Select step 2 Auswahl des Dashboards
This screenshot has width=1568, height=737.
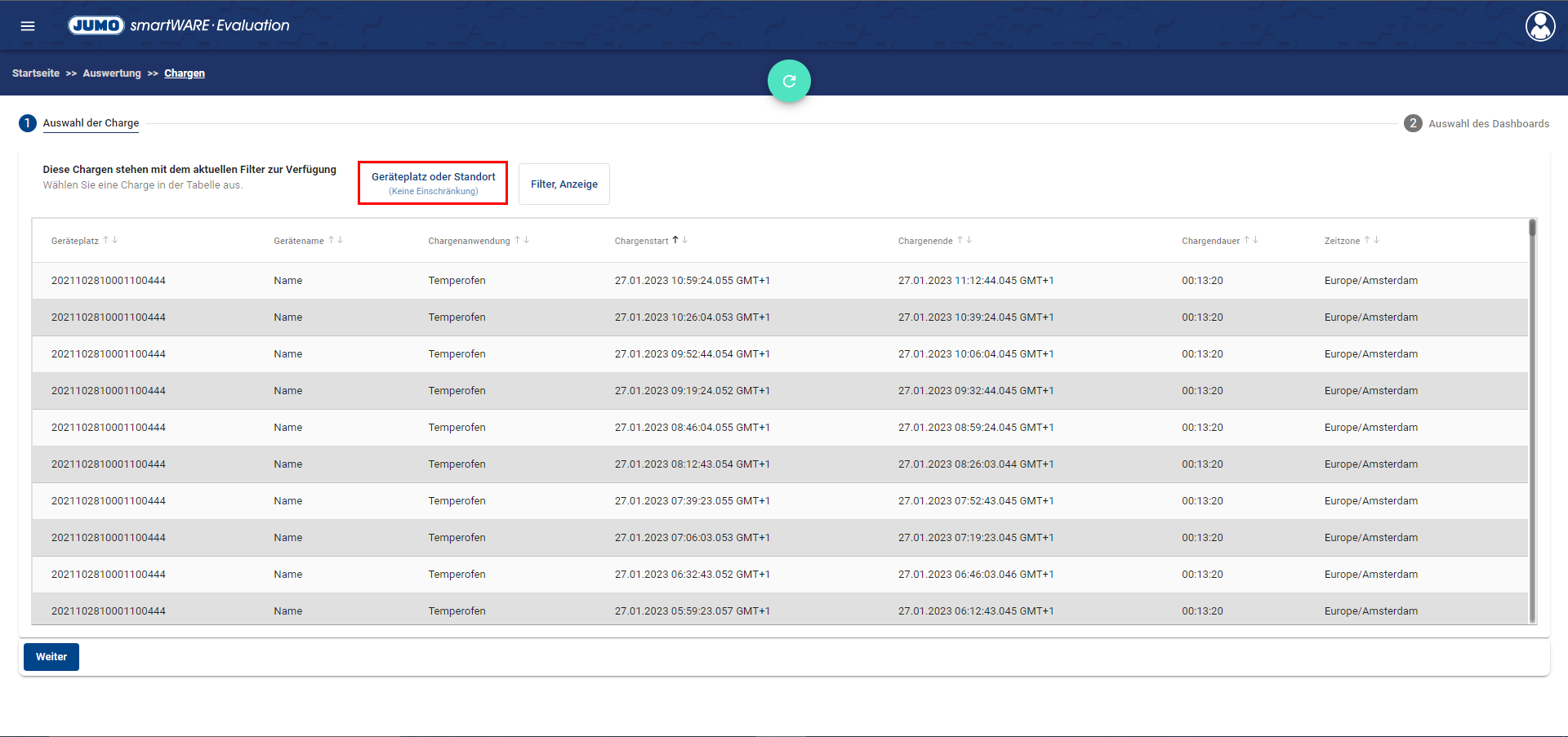(x=1487, y=124)
